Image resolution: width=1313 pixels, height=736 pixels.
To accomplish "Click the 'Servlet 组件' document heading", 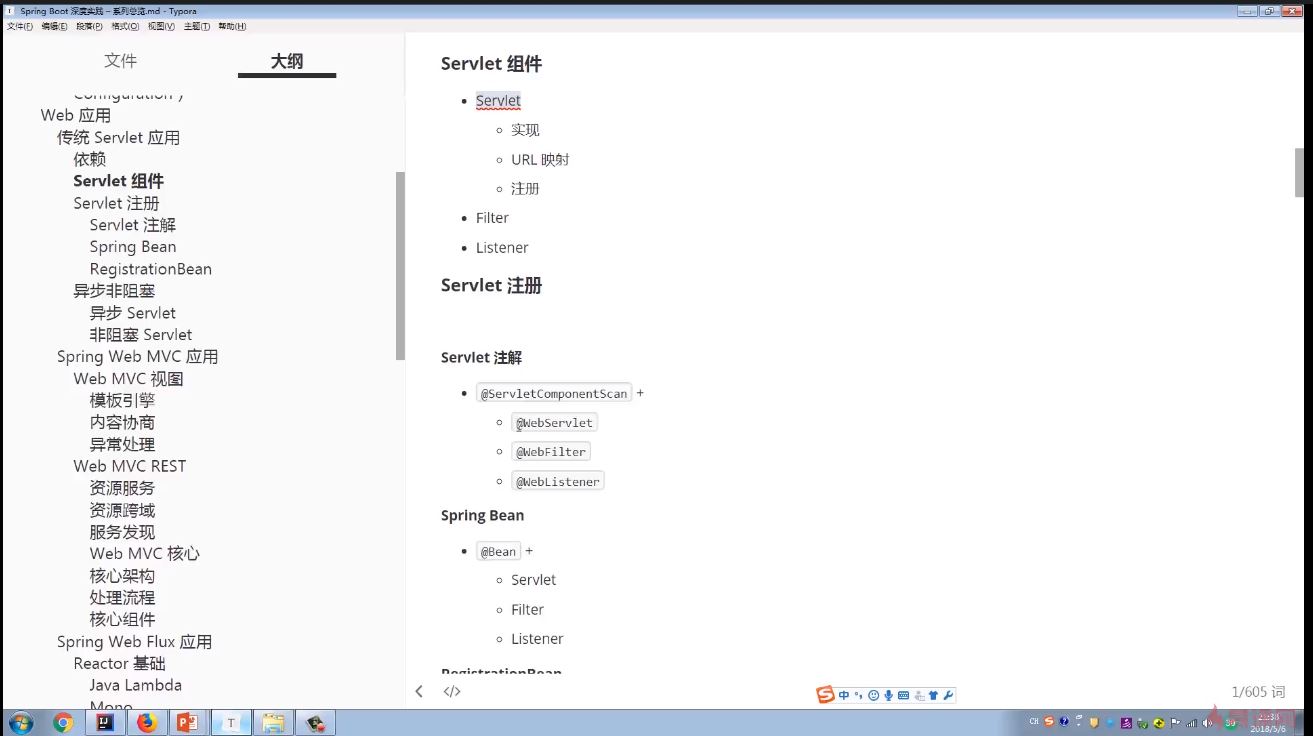I will tap(491, 64).
